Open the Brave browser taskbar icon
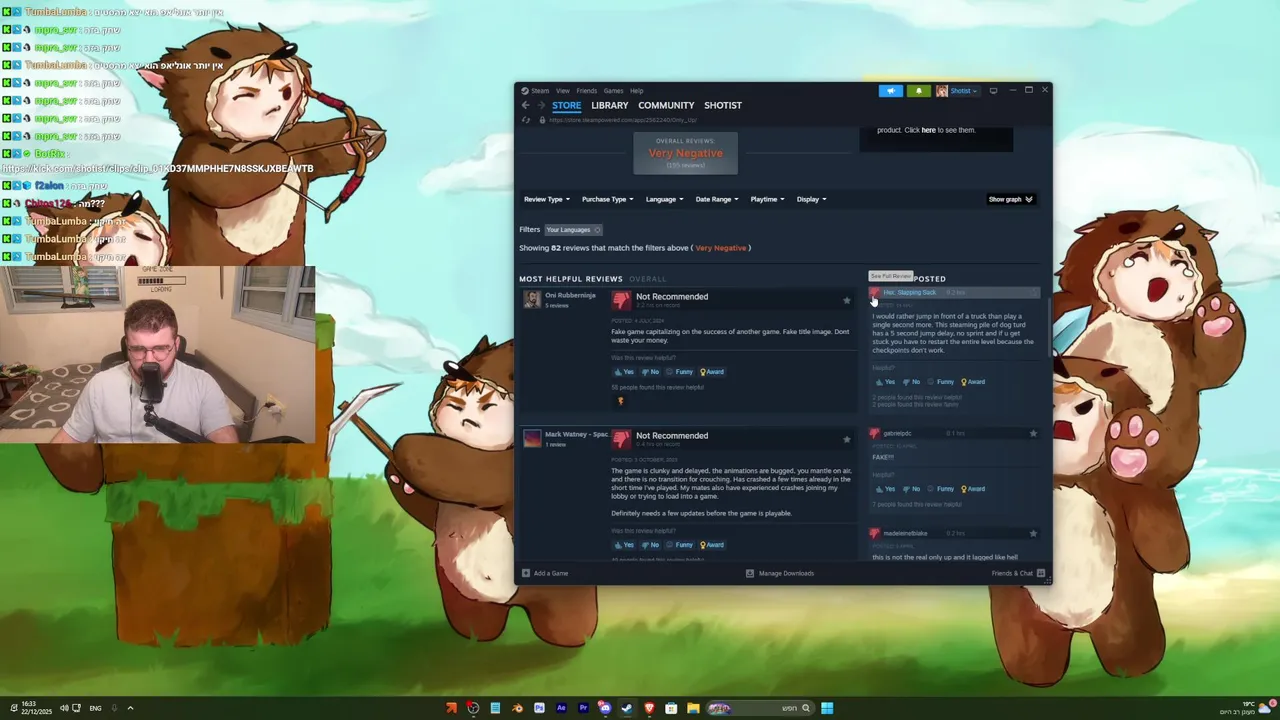The image size is (1280, 720). pyautogui.click(x=649, y=708)
